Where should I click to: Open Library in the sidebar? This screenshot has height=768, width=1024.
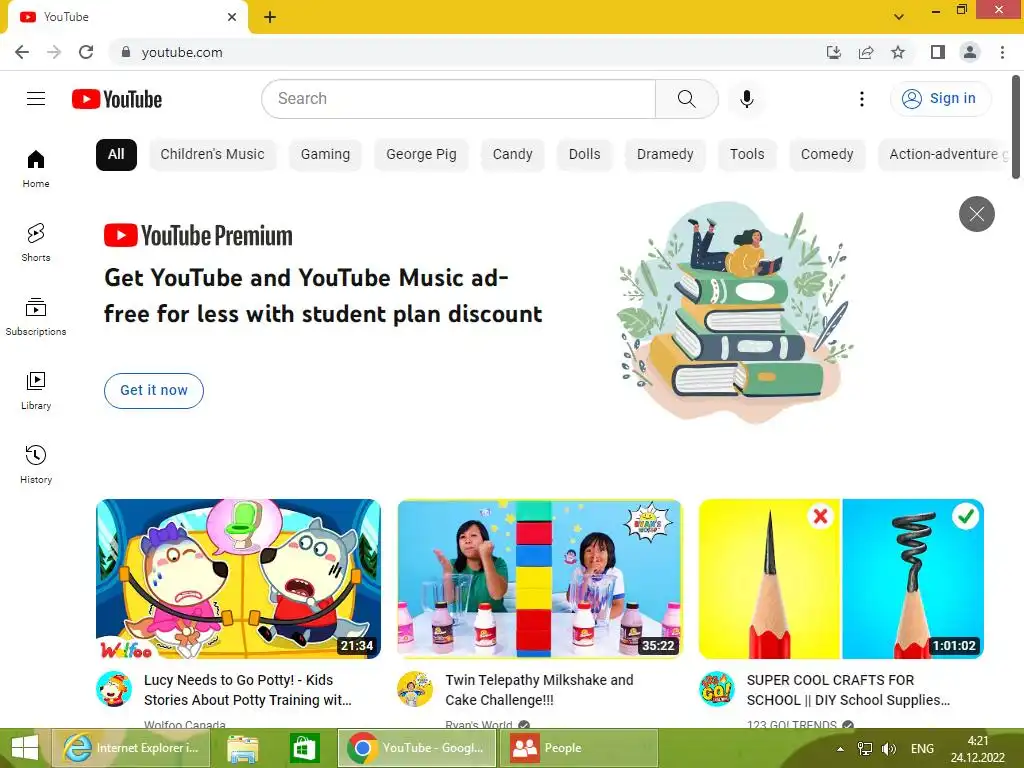(36, 391)
